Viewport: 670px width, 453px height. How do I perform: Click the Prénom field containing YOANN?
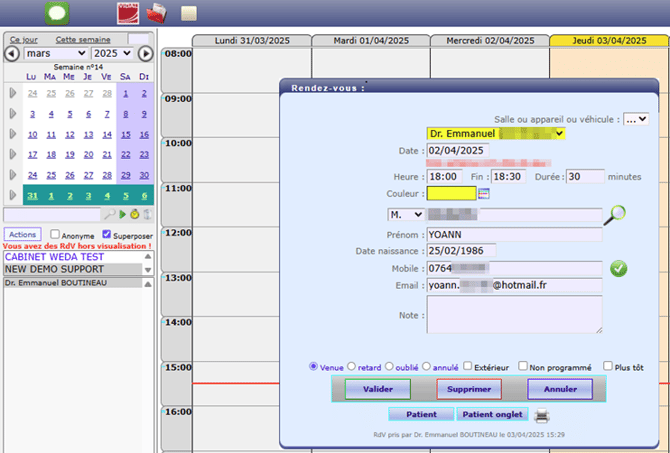tap(514, 235)
